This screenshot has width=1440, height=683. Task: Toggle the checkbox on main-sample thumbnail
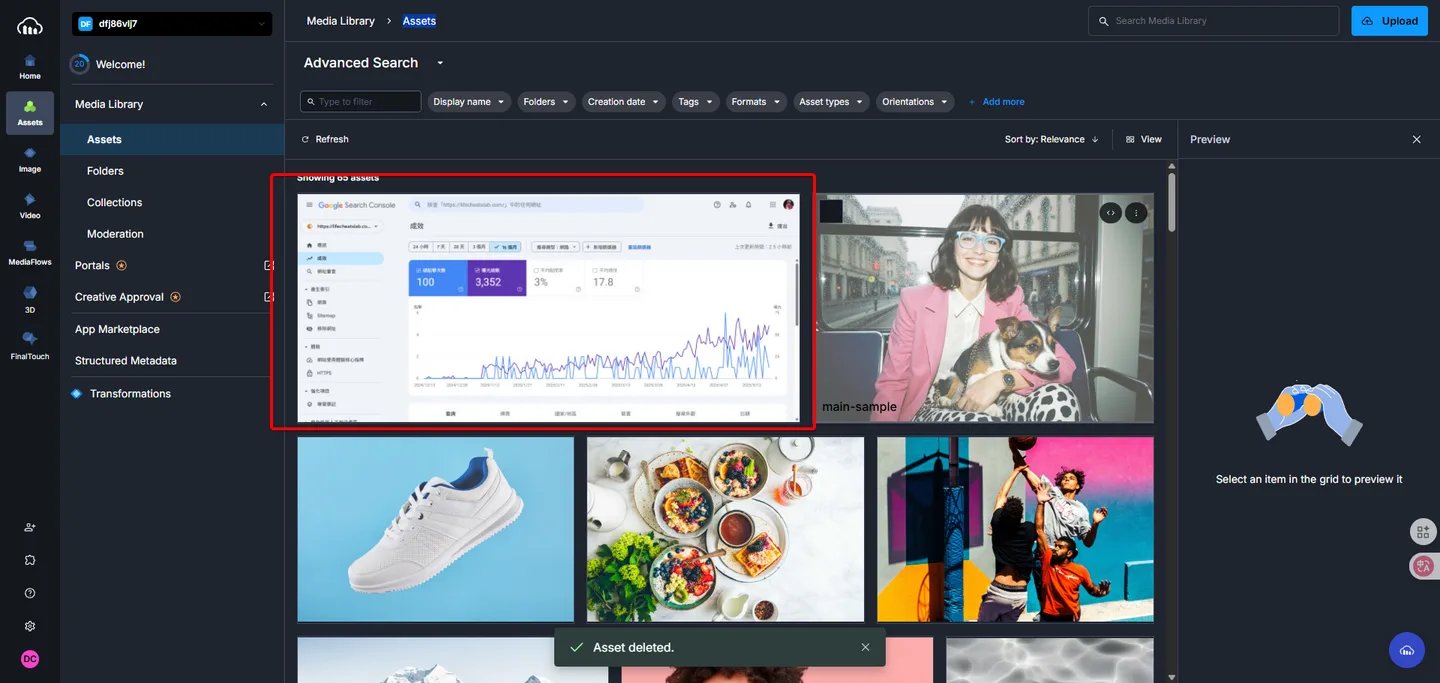(x=831, y=211)
